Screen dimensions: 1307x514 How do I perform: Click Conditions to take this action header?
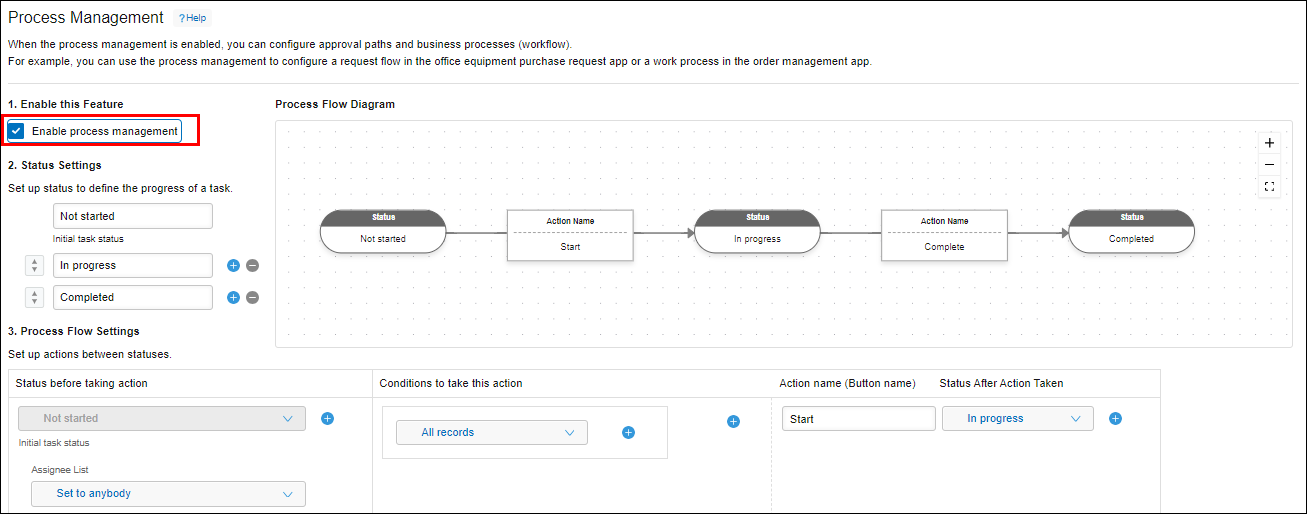point(450,383)
